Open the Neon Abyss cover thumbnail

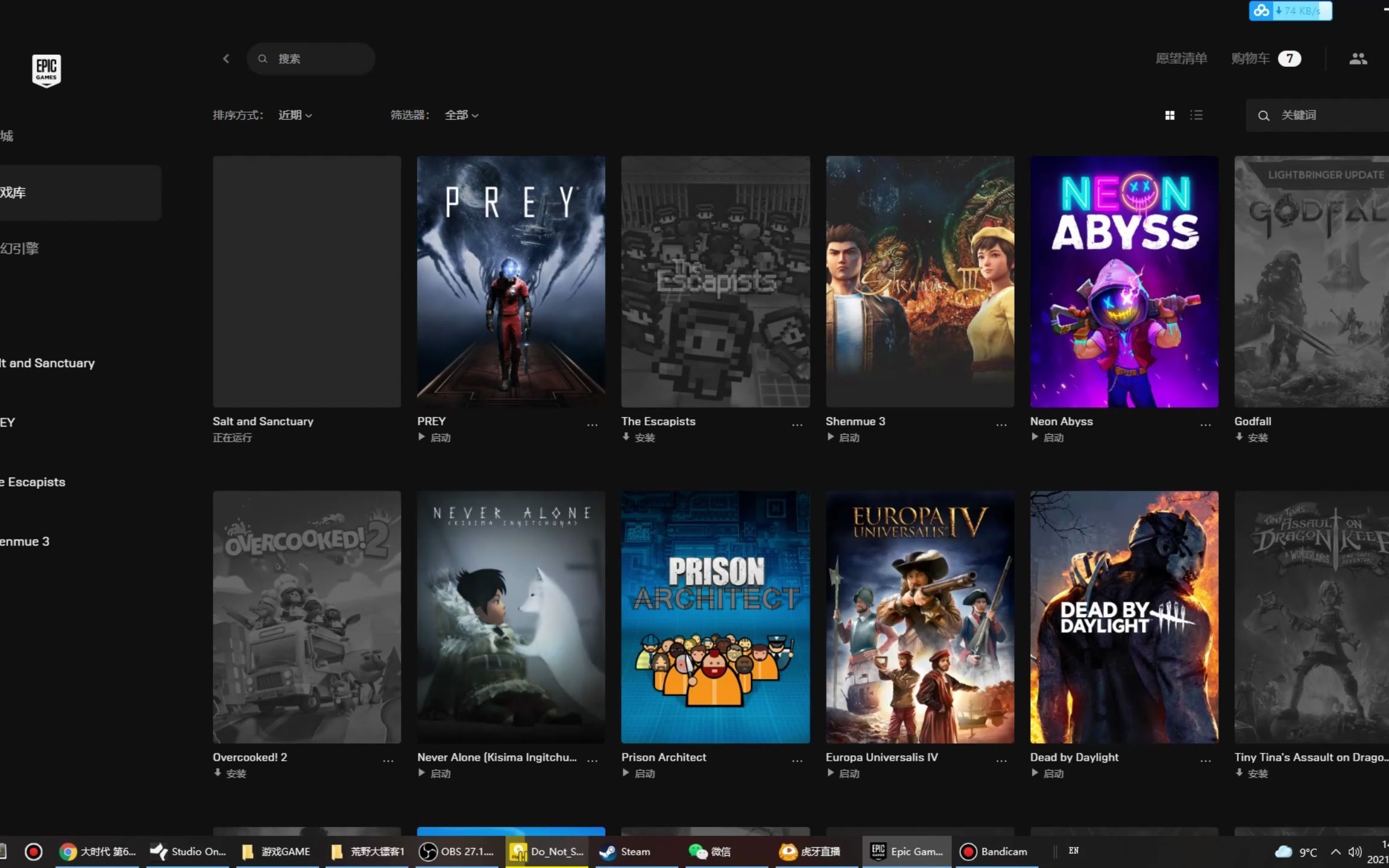pos(1124,281)
